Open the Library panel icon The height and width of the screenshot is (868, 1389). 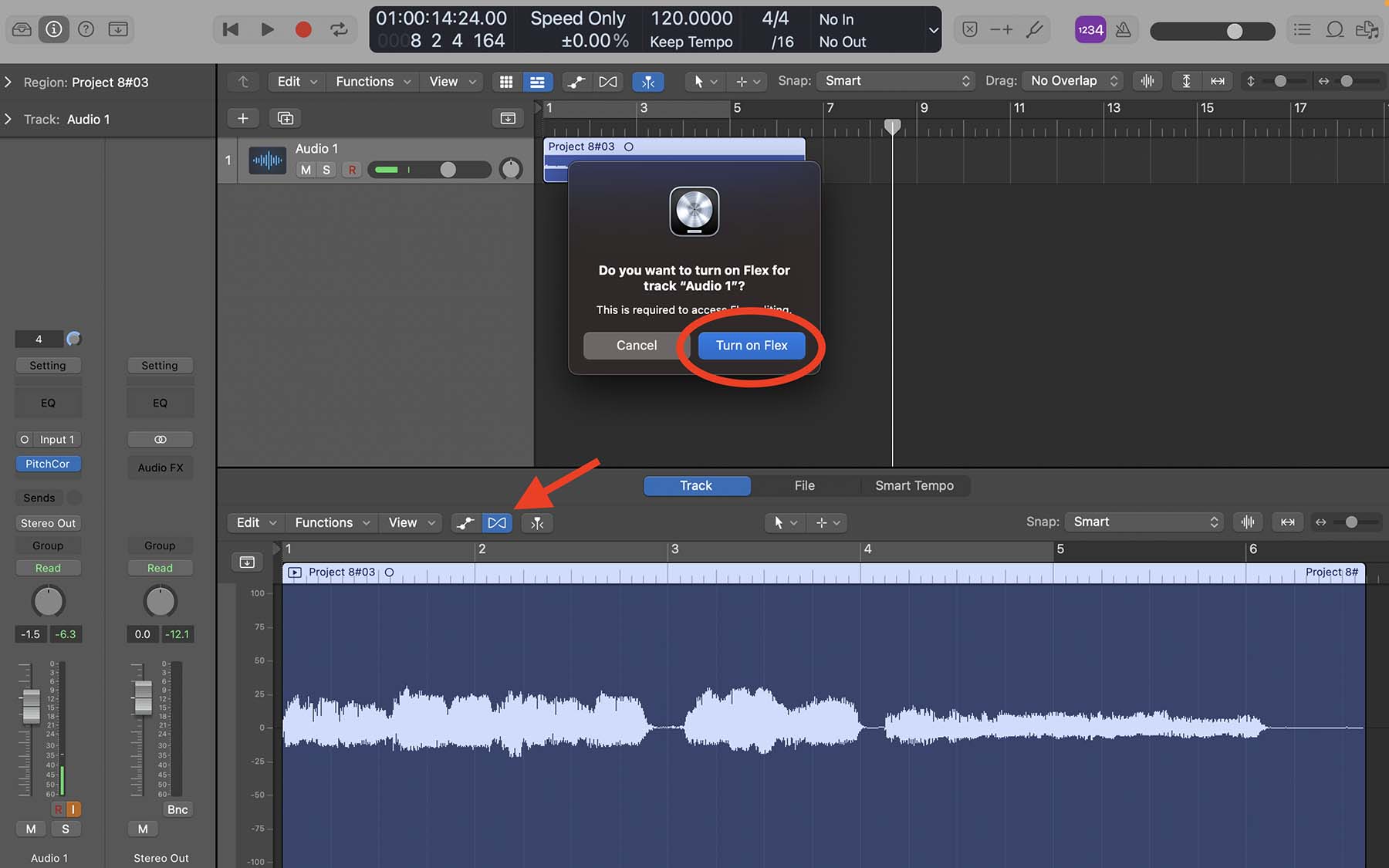(22, 29)
